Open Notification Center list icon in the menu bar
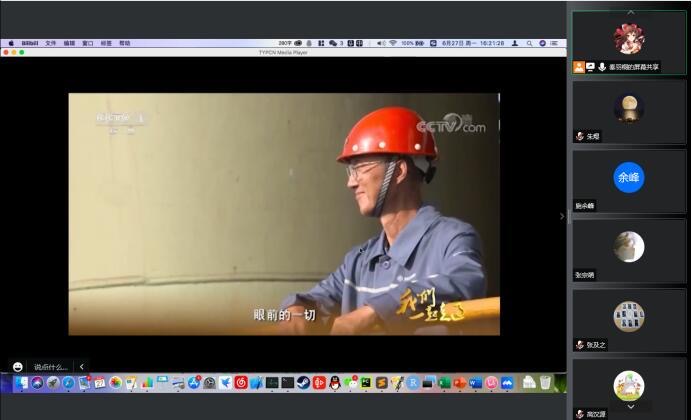Screen dimensions: 692x420 [x=554, y=43]
